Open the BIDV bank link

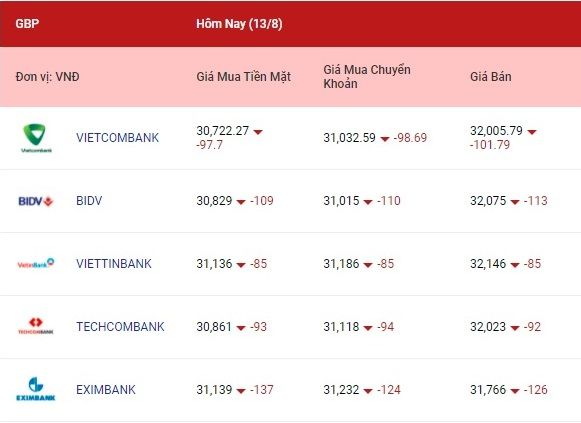point(89,201)
